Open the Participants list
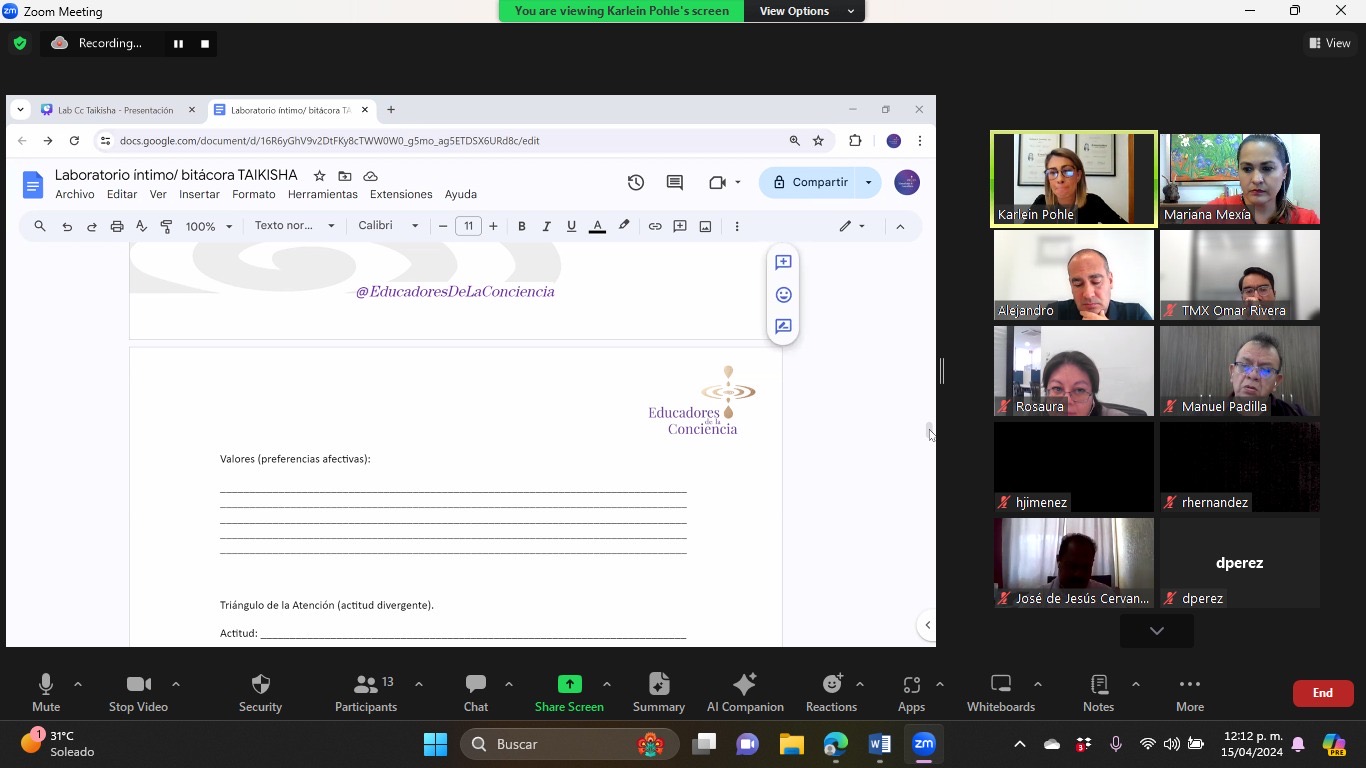1366x768 pixels. click(x=366, y=692)
